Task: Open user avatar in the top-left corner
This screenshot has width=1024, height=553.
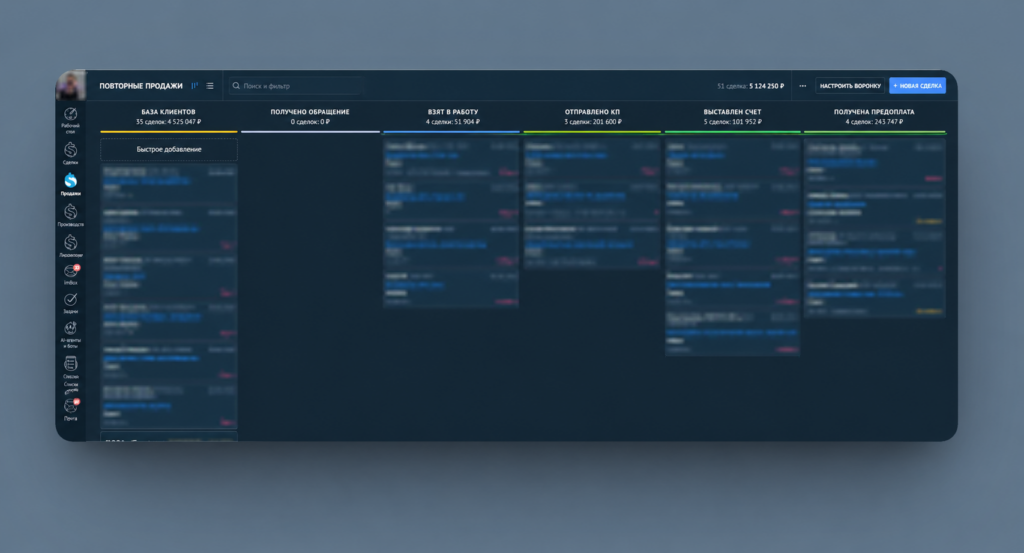Action: click(71, 85)
